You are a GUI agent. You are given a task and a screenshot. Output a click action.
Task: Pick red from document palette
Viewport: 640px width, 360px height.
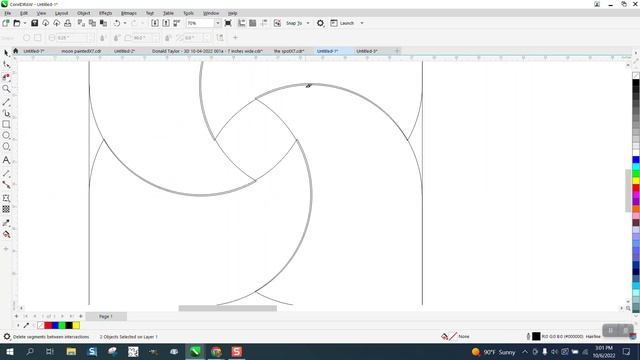pos(48,325)
